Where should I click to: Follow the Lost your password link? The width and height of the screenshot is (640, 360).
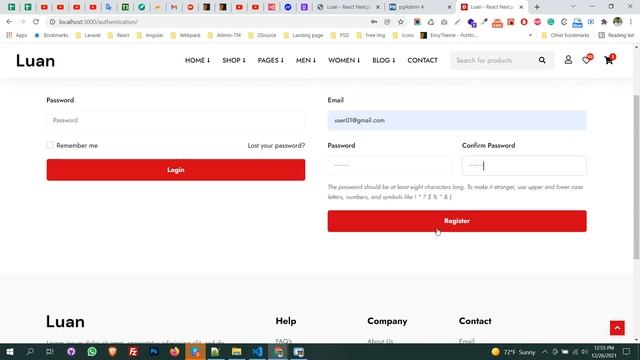click(x=276, y=145)
